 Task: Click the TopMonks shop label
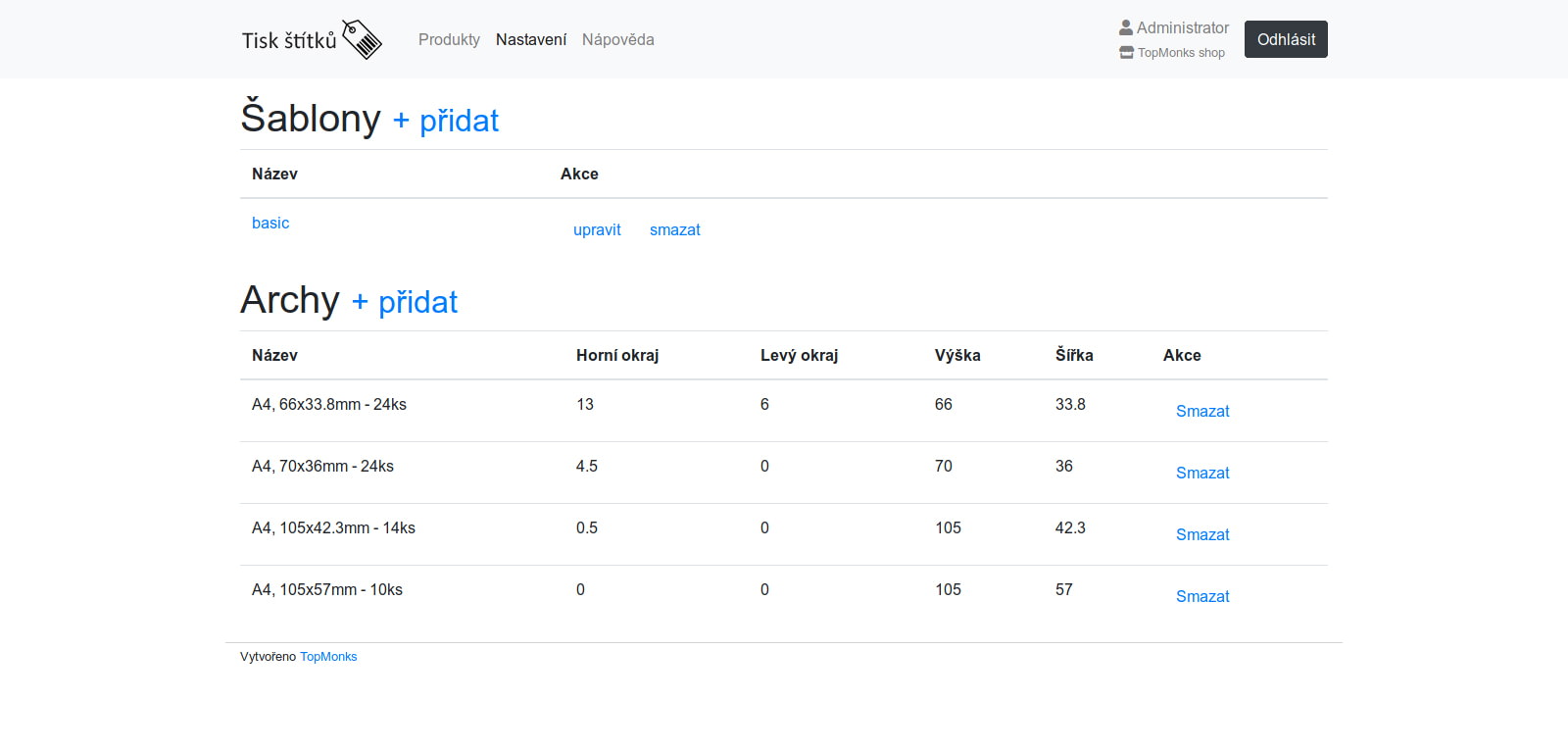tap(1181, 53)
